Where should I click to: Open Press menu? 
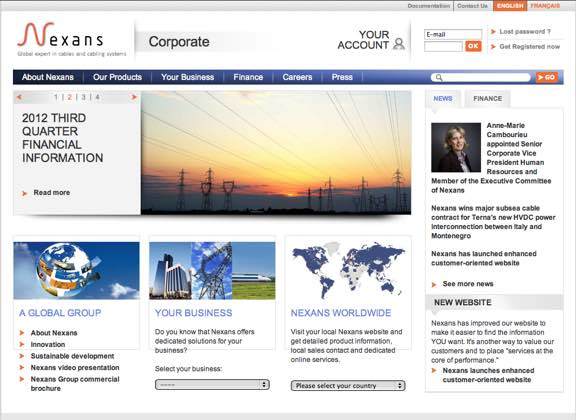point(342,77)
